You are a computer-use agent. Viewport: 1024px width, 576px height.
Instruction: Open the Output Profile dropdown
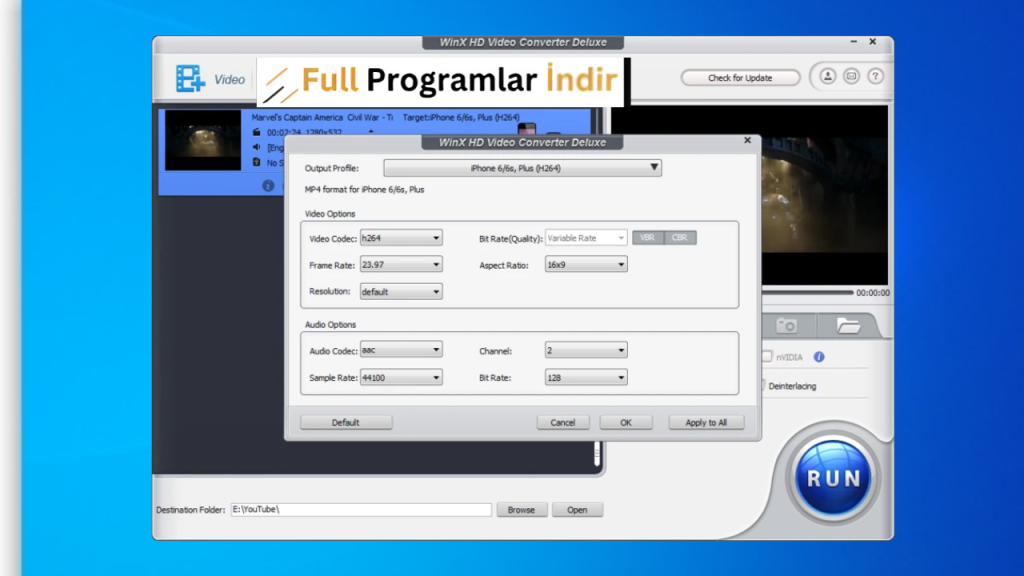point(522,168)
